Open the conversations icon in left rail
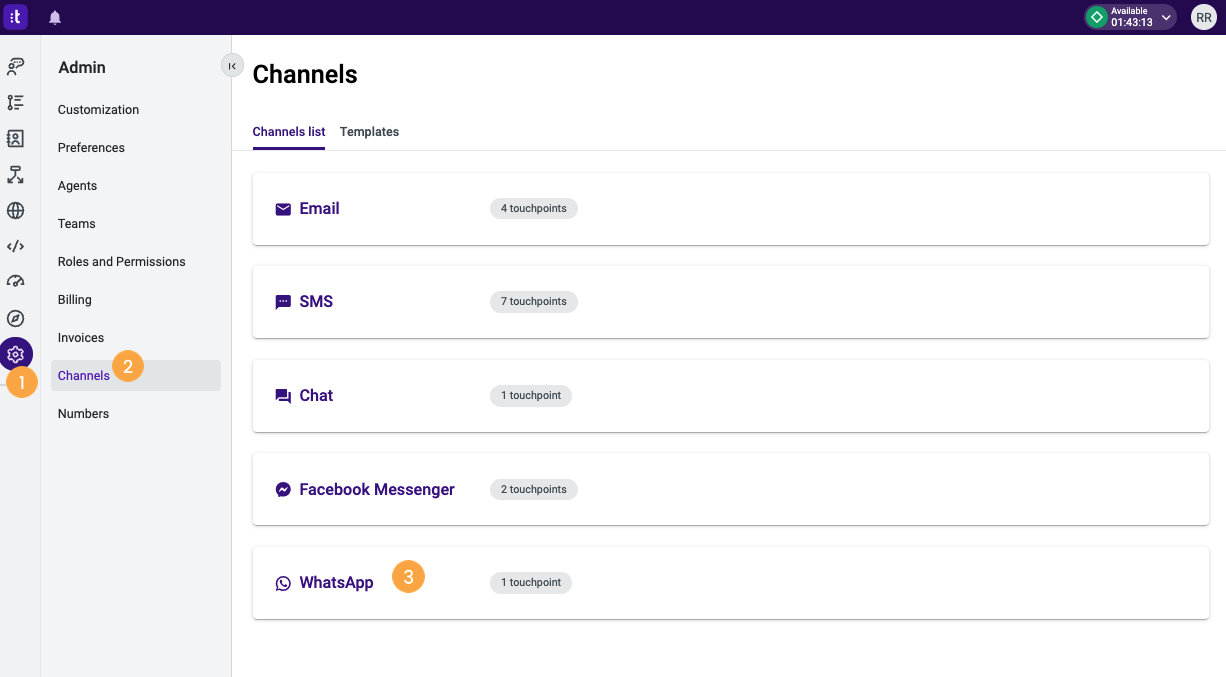The image size is (1226, 677). (x=16, y=67)
